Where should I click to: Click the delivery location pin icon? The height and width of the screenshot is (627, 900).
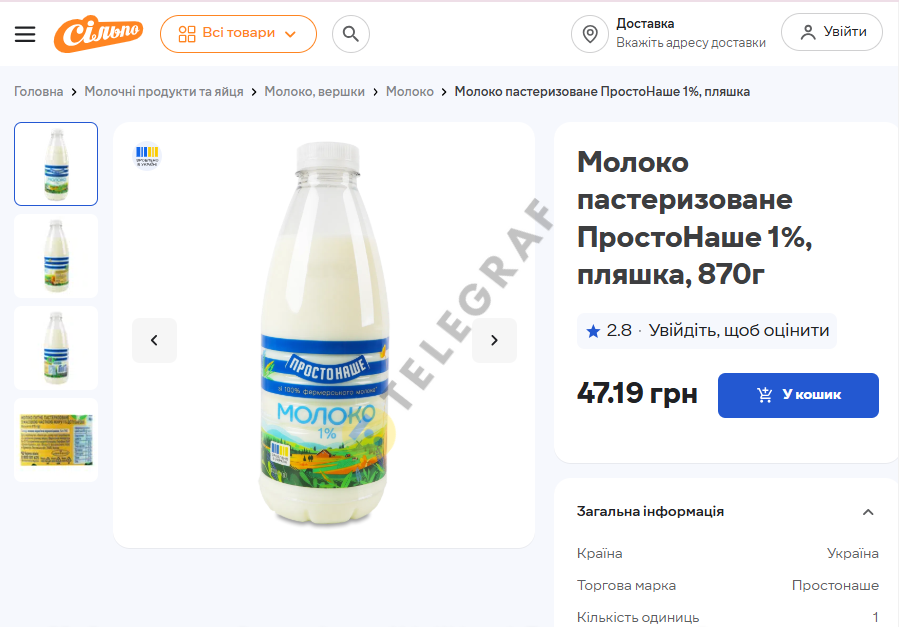(589, 34)
